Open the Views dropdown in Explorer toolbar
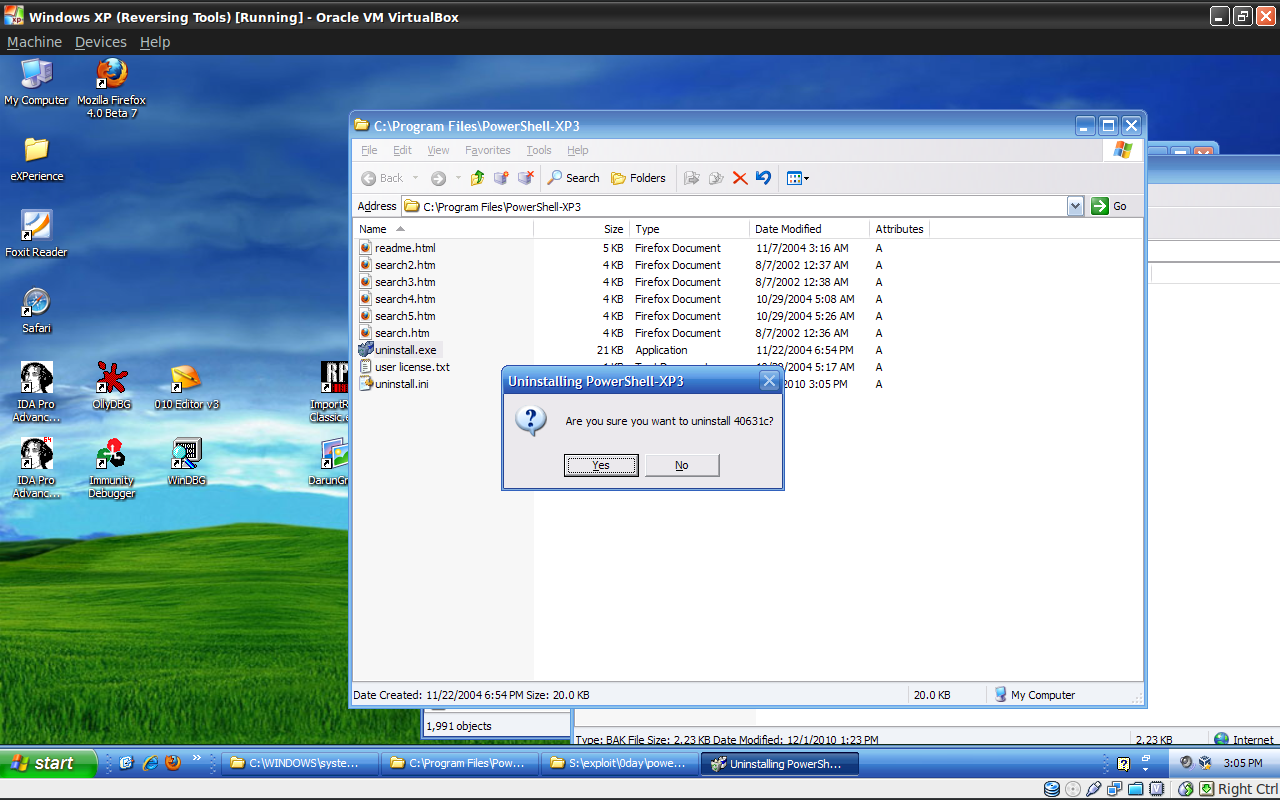1280x800 pixels. (x=797, y=178)
